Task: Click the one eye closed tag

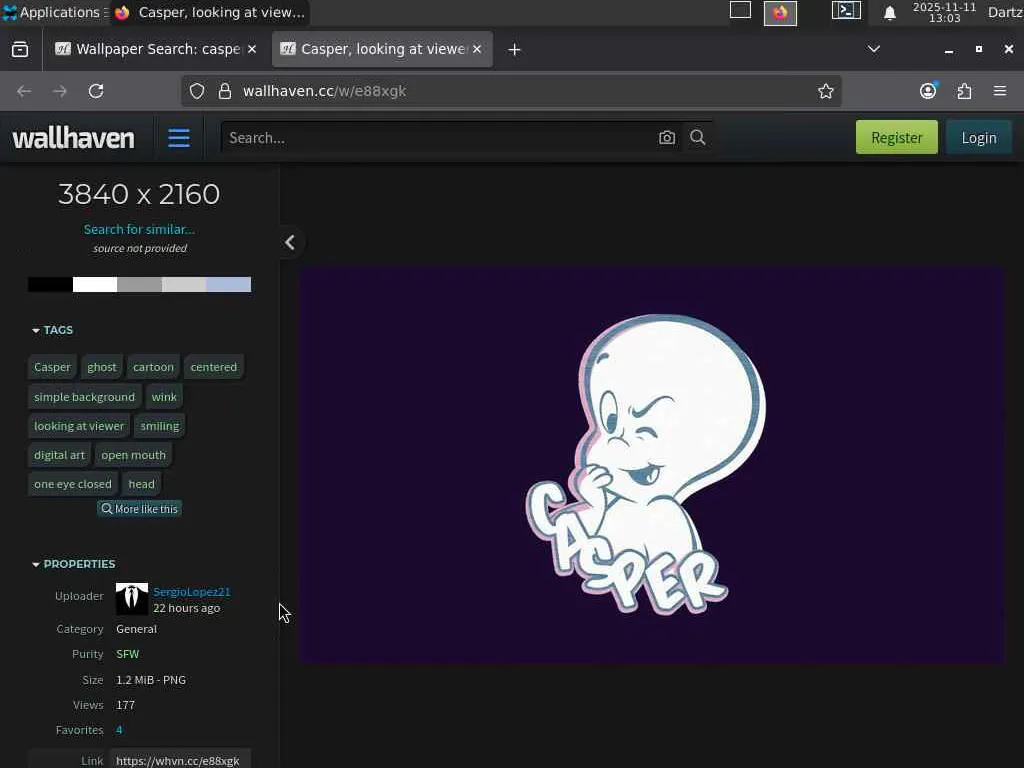Action: tap(72, 484)
